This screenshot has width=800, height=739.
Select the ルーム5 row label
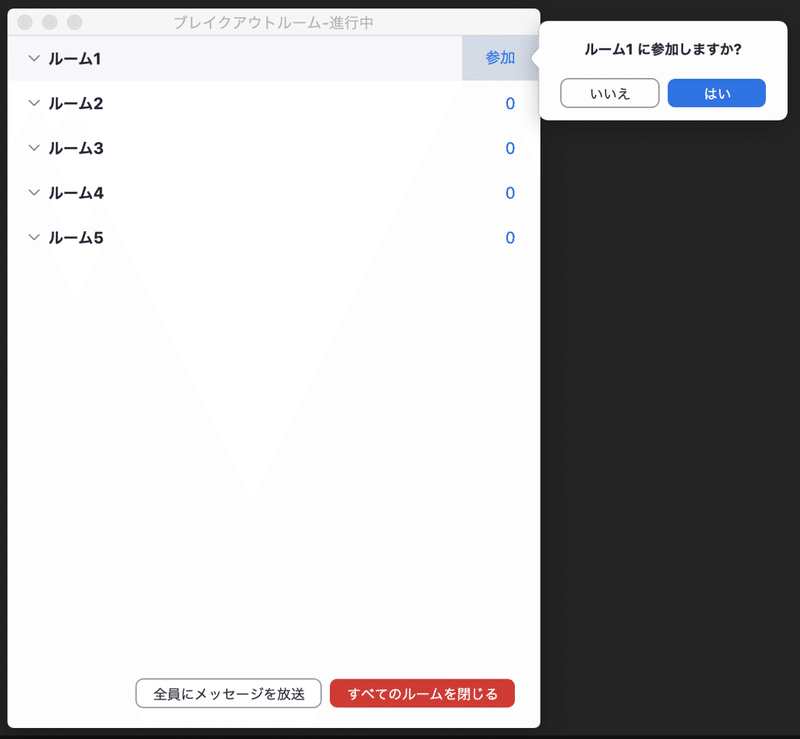[76, 237]
